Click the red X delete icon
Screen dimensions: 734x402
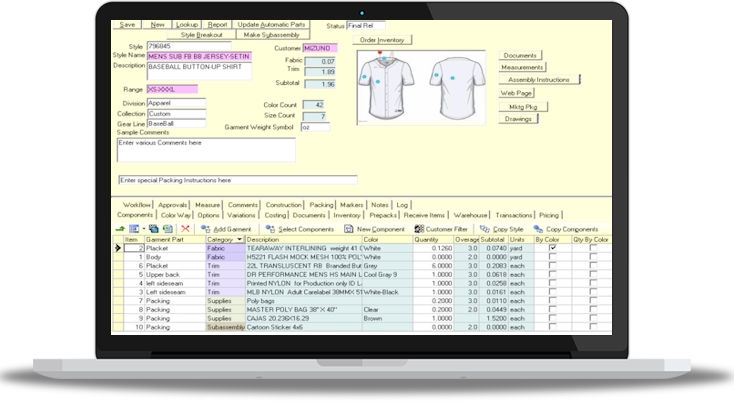(185, 229)
